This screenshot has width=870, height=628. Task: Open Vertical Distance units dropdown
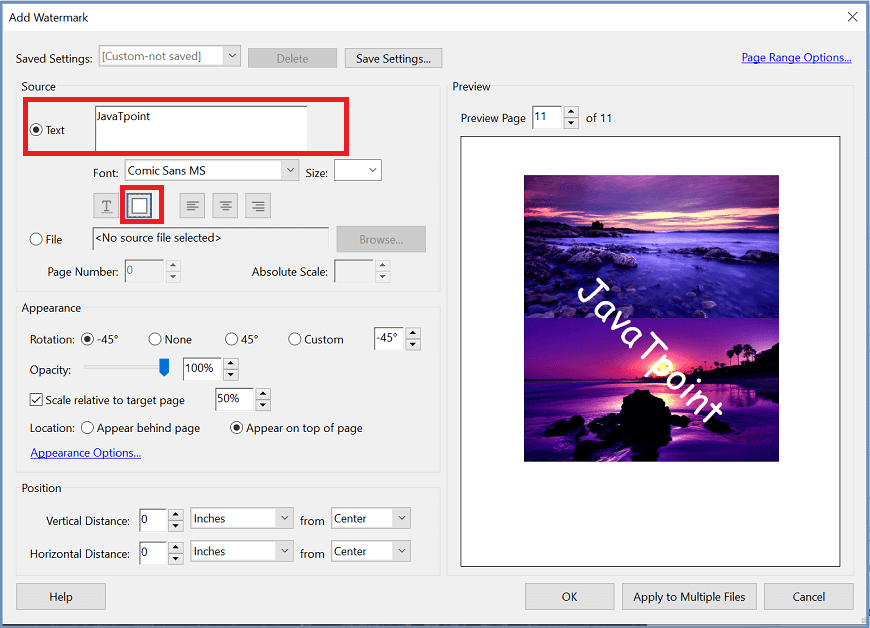coord(284,518)
